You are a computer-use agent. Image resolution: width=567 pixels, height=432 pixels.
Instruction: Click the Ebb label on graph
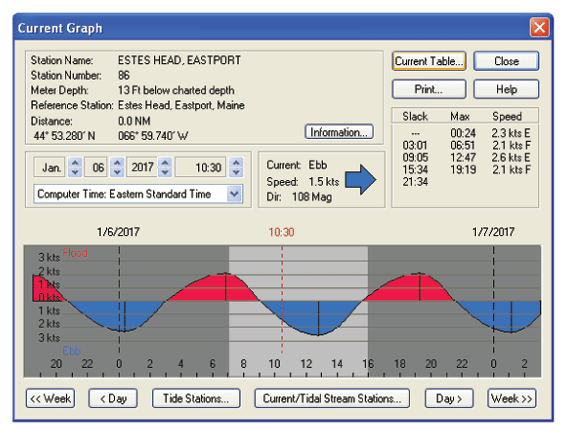pyautogui.click(x=71, y=351)
